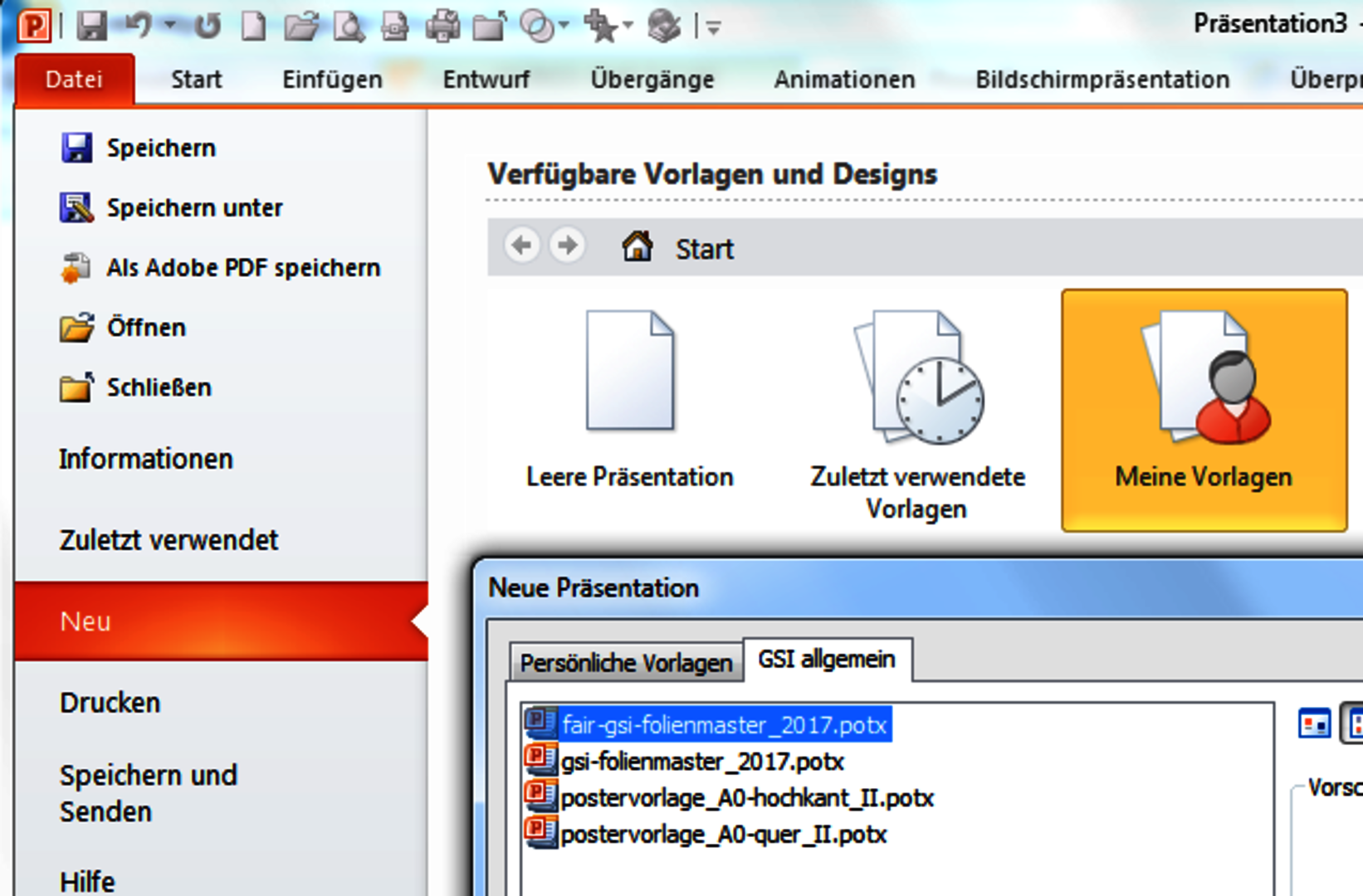Go to template Start via house icon
Image resolution: width=1363 pixels, height=896 pixels.
coord(638,246)
